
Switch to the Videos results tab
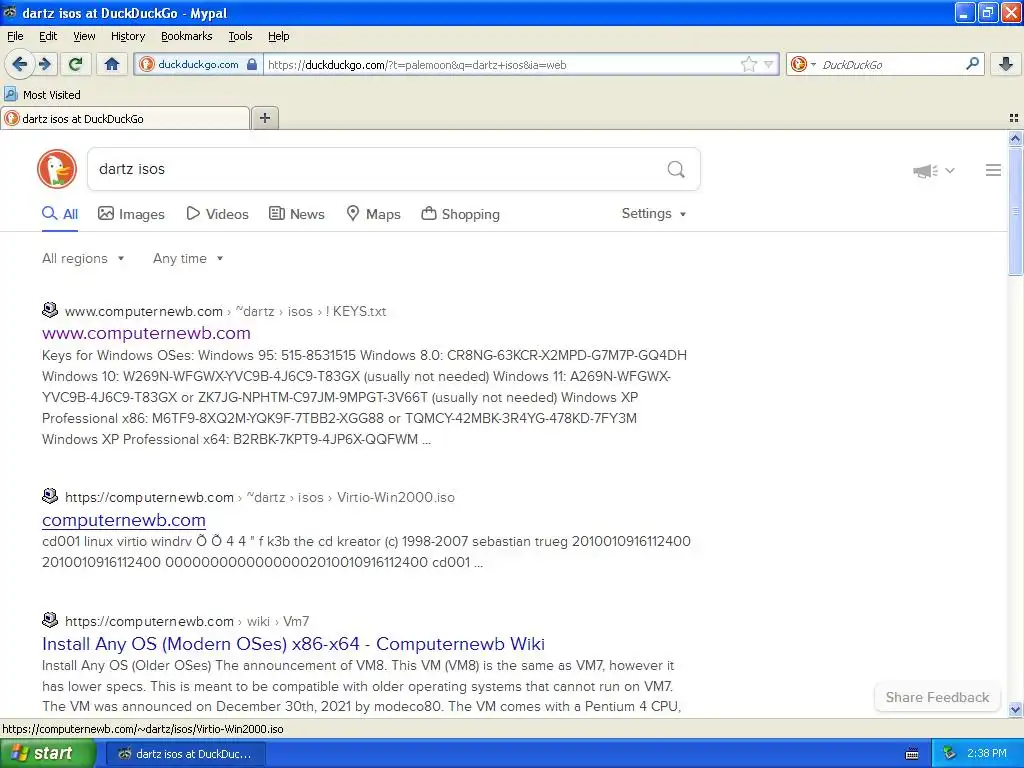pos(217,214)
